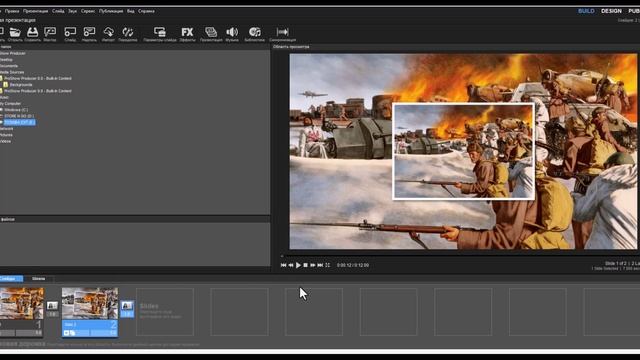Open the Музыка speaker icon
The image size is (640, 360).
click(x=232, y=34)
